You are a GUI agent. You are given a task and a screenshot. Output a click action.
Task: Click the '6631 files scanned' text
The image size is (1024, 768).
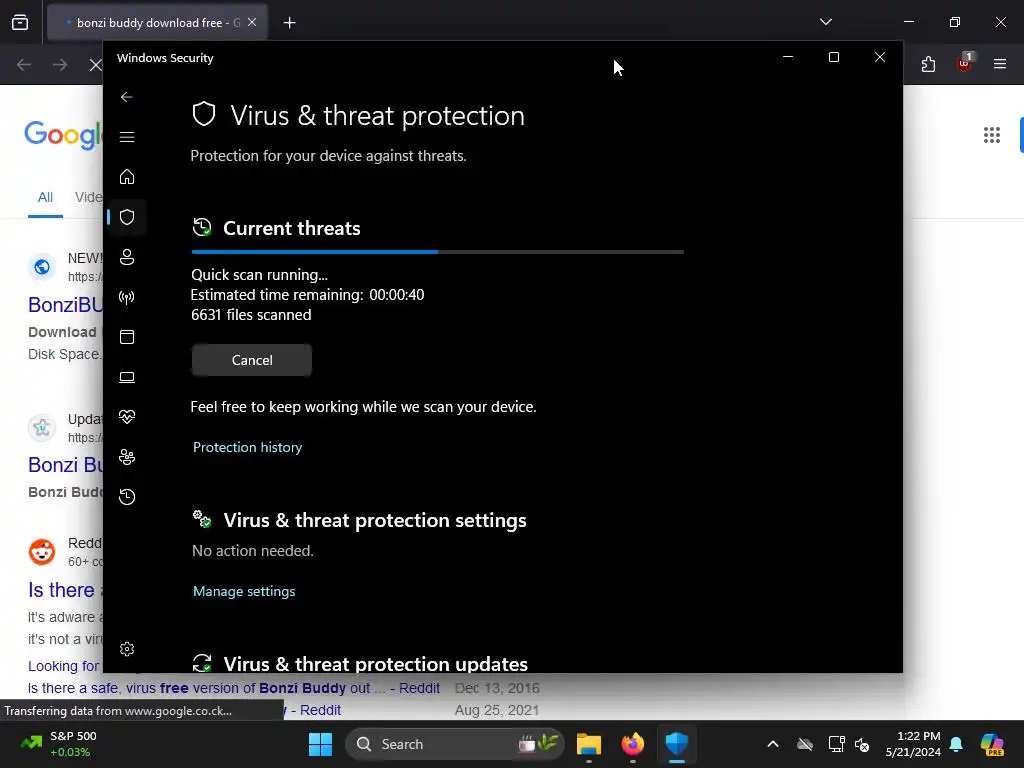pyautogui.click(x=251, y=315)
